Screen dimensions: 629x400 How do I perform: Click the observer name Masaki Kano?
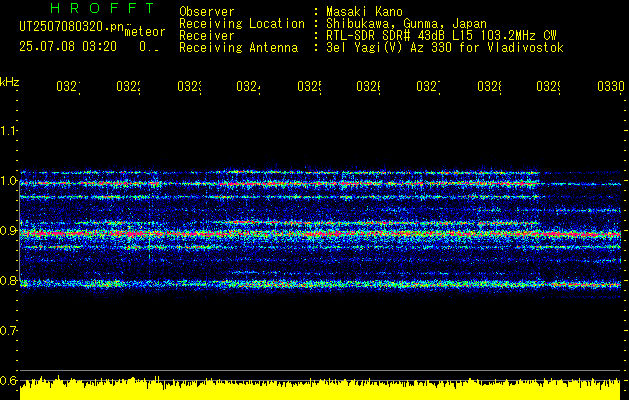pyautogui.click(x=364, y=12)
